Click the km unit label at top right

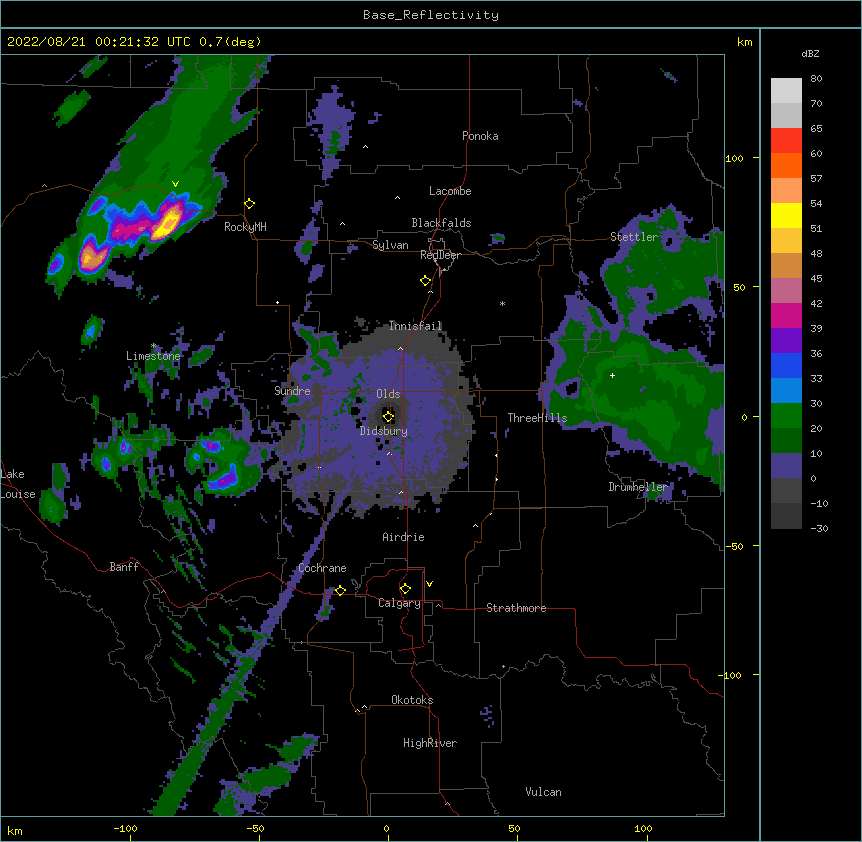pyautogui.click(x=744, y=42)
